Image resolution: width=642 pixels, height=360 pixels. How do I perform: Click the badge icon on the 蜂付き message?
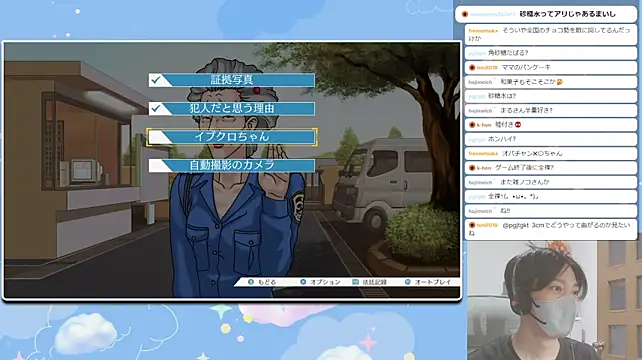472,125
